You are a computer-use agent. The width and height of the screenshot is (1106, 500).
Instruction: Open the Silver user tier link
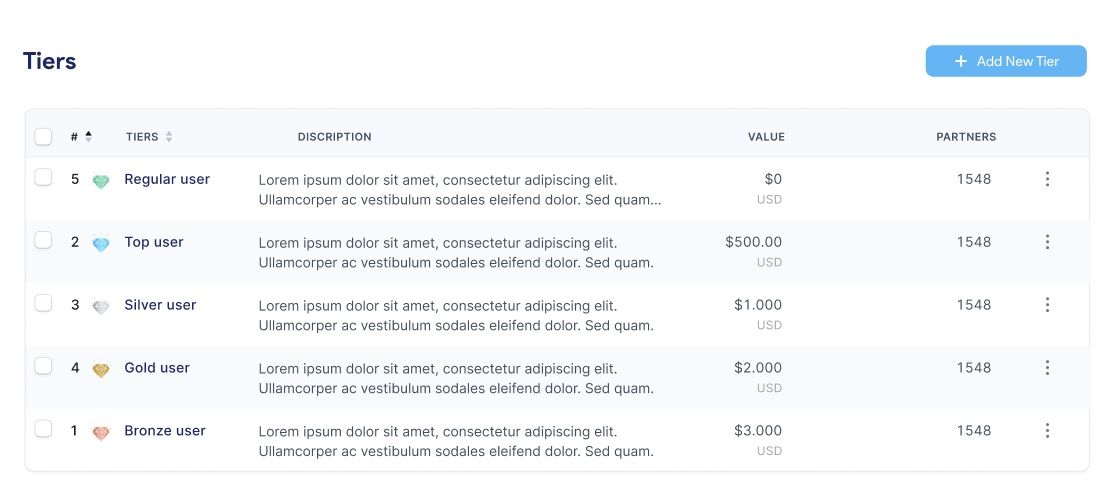point(160,305)
